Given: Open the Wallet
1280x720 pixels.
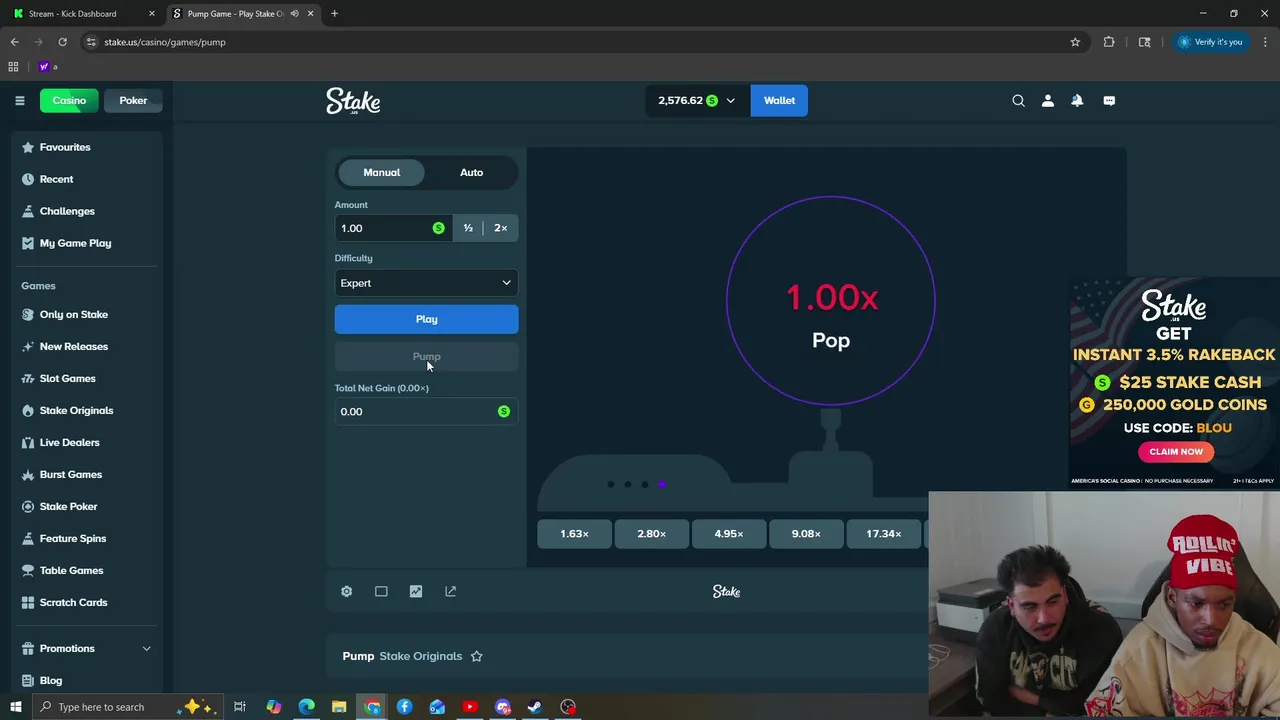Looking at the screenshot, I should pyautogui.click(x=779, y=100).
